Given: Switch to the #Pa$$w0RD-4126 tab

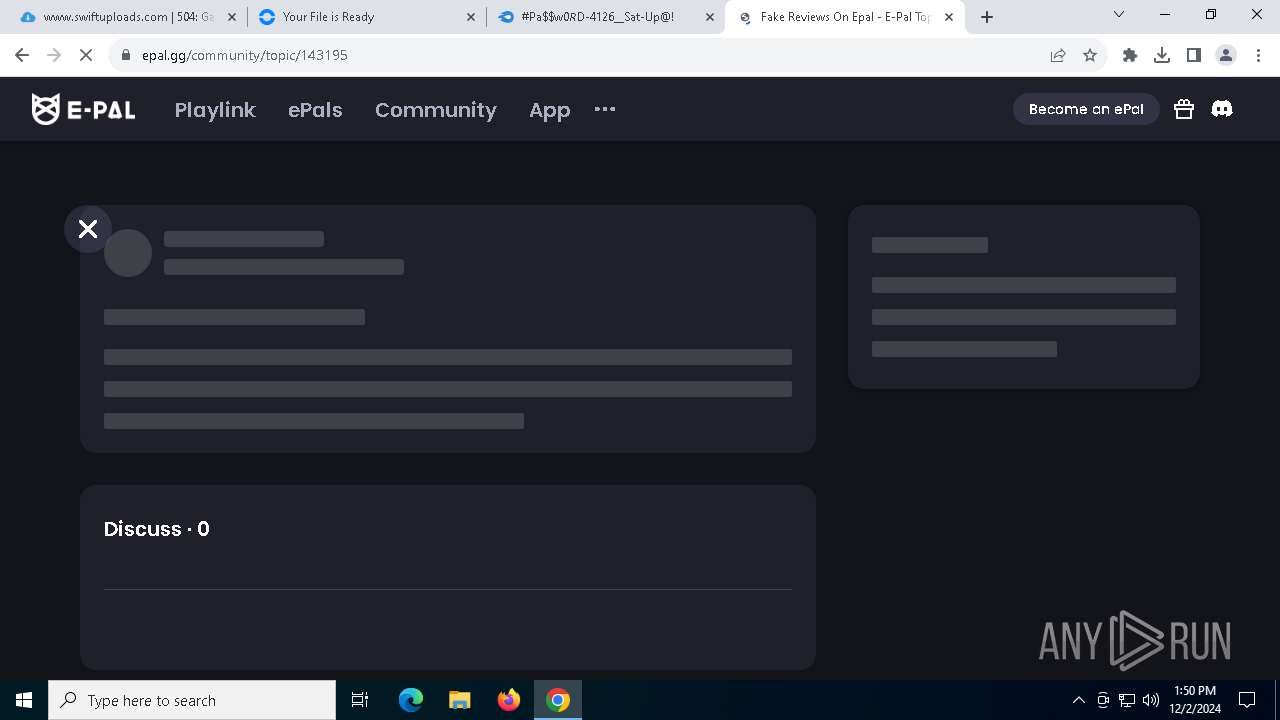Looking at the screenshot, I should click(x=606, y=17).
